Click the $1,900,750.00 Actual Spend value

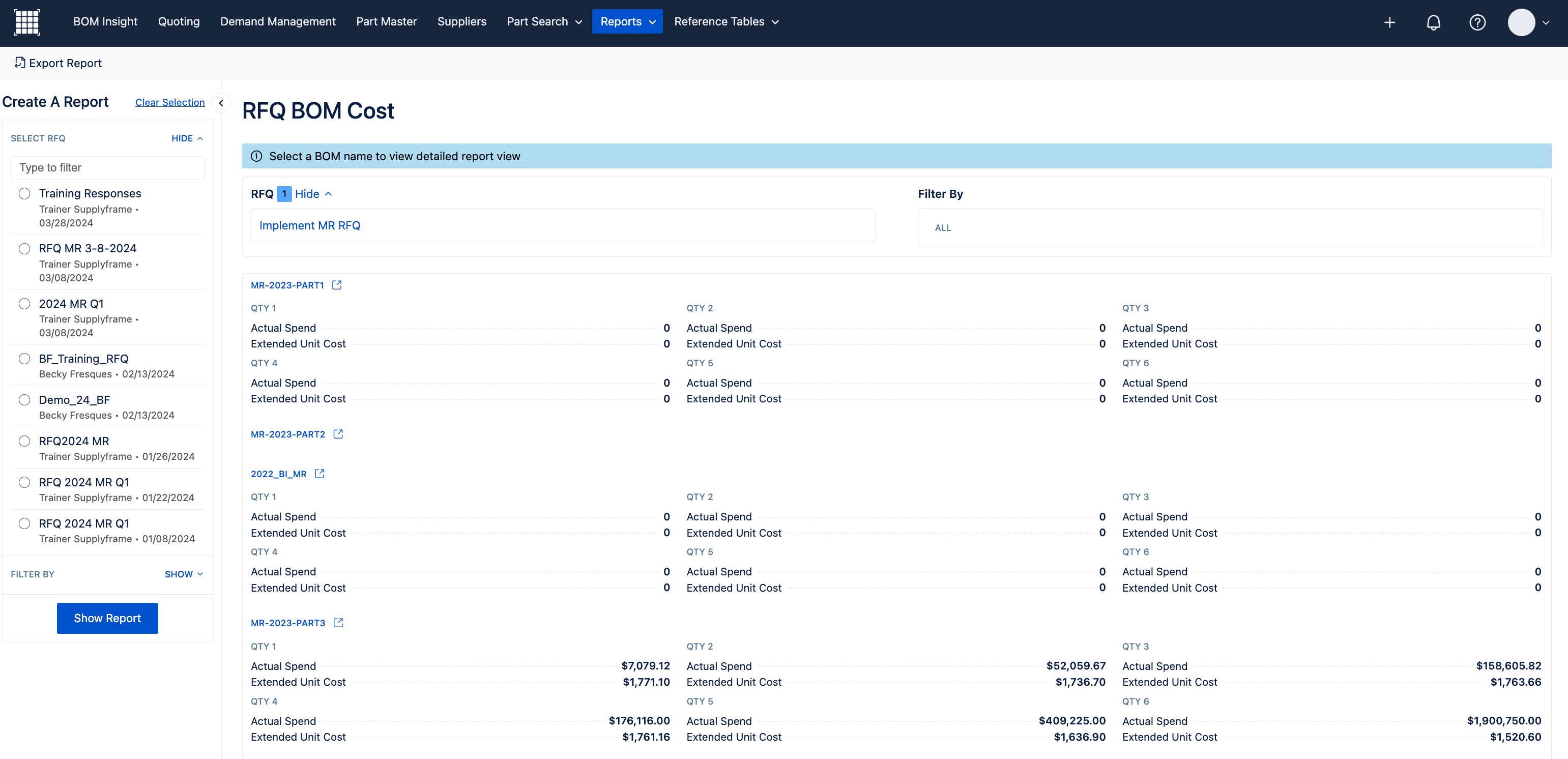tap(1504, 721)
